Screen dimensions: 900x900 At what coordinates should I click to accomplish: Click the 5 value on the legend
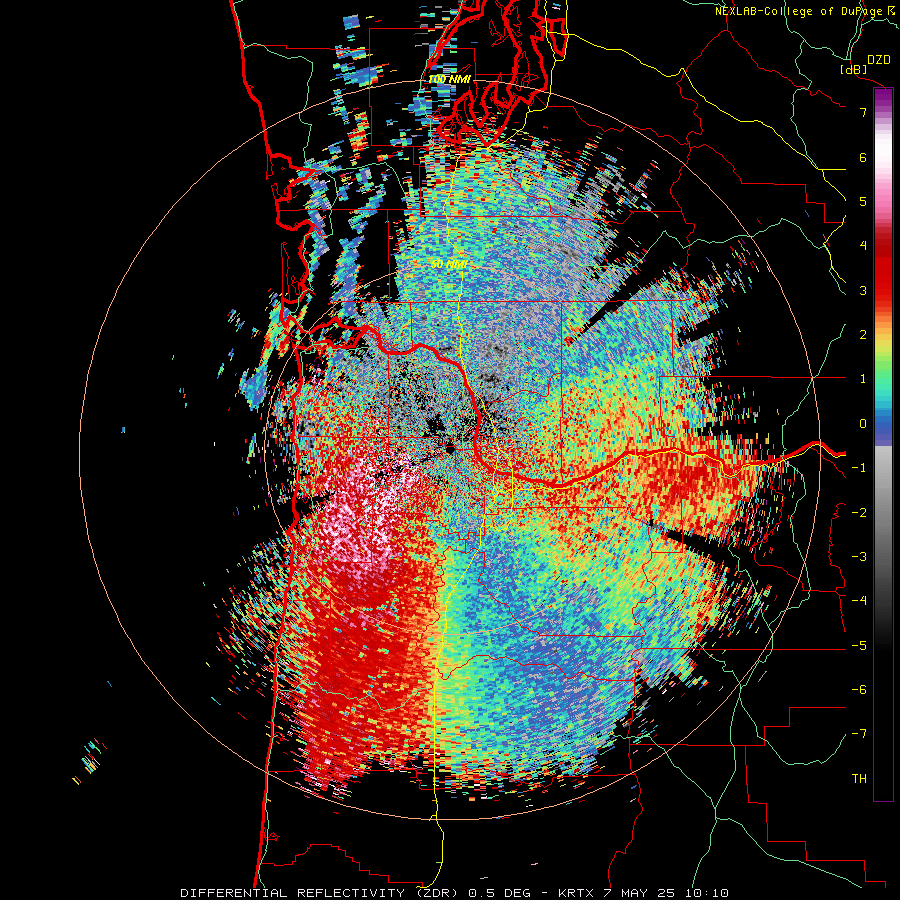[863, 201]
